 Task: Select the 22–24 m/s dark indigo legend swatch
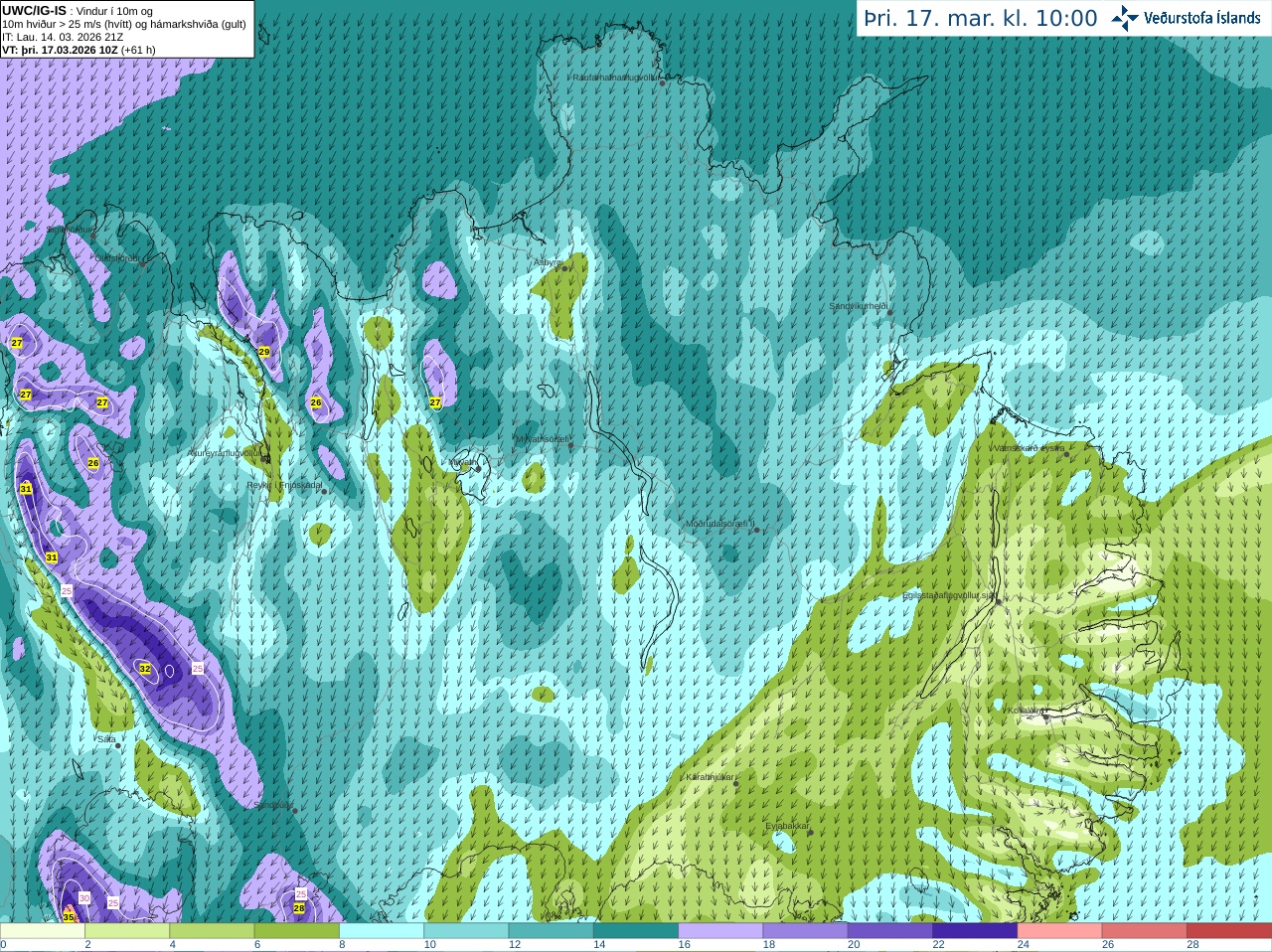[x=975, y=931]
